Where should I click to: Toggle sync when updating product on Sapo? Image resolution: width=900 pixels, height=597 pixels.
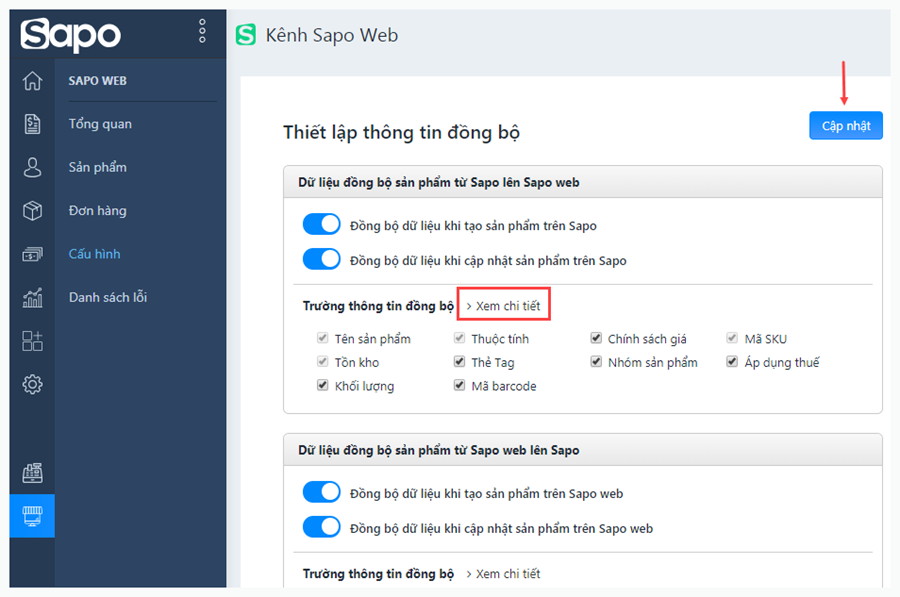[321, 259]
